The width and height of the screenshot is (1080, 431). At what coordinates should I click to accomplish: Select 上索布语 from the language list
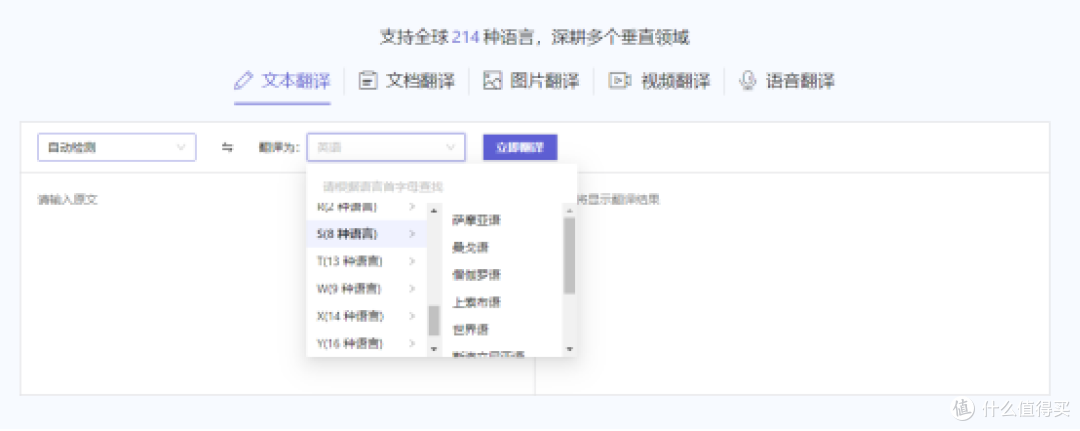click(x=477, y=302)
